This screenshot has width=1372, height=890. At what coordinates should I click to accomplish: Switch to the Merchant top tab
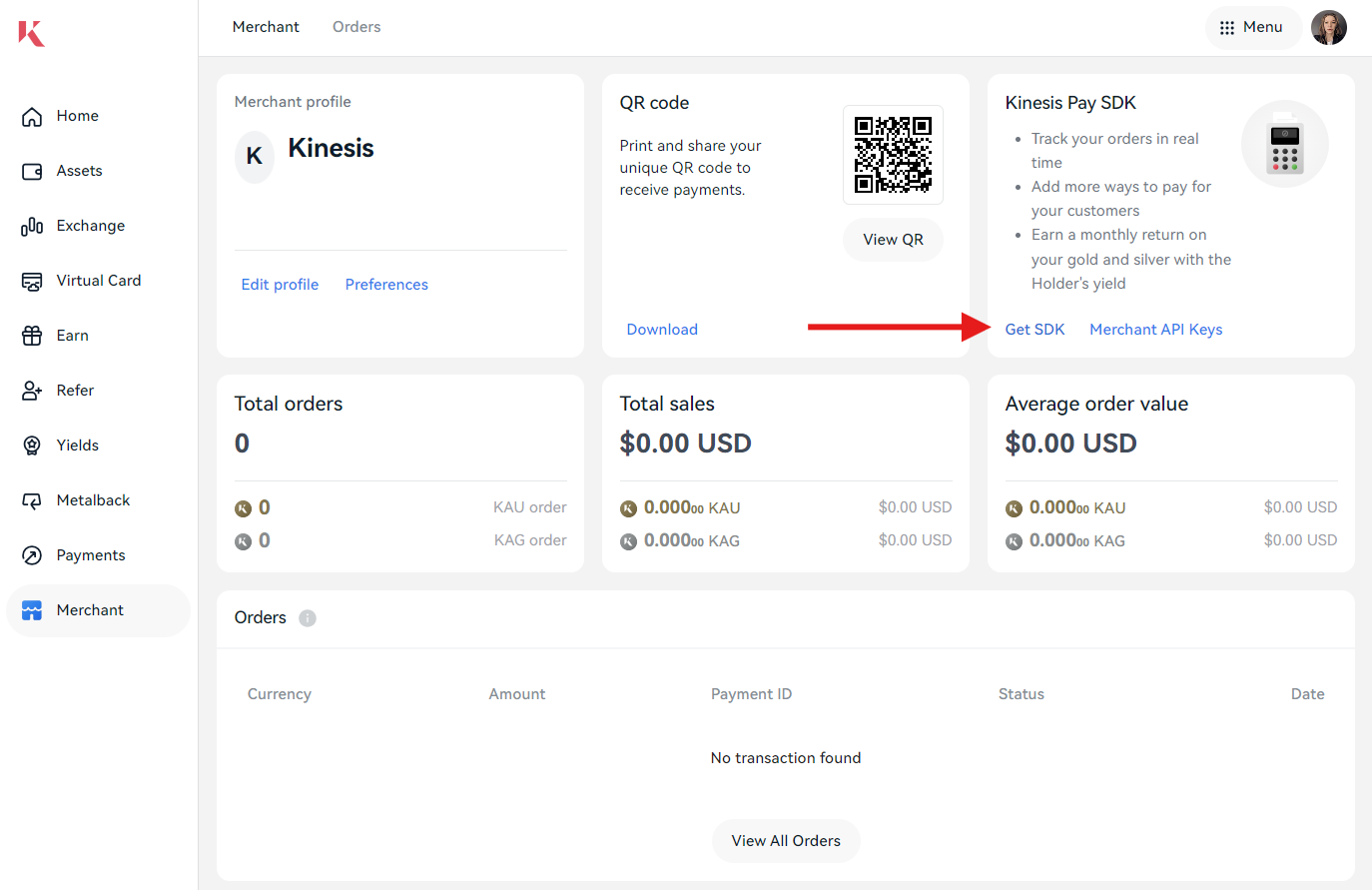[266, 27]
